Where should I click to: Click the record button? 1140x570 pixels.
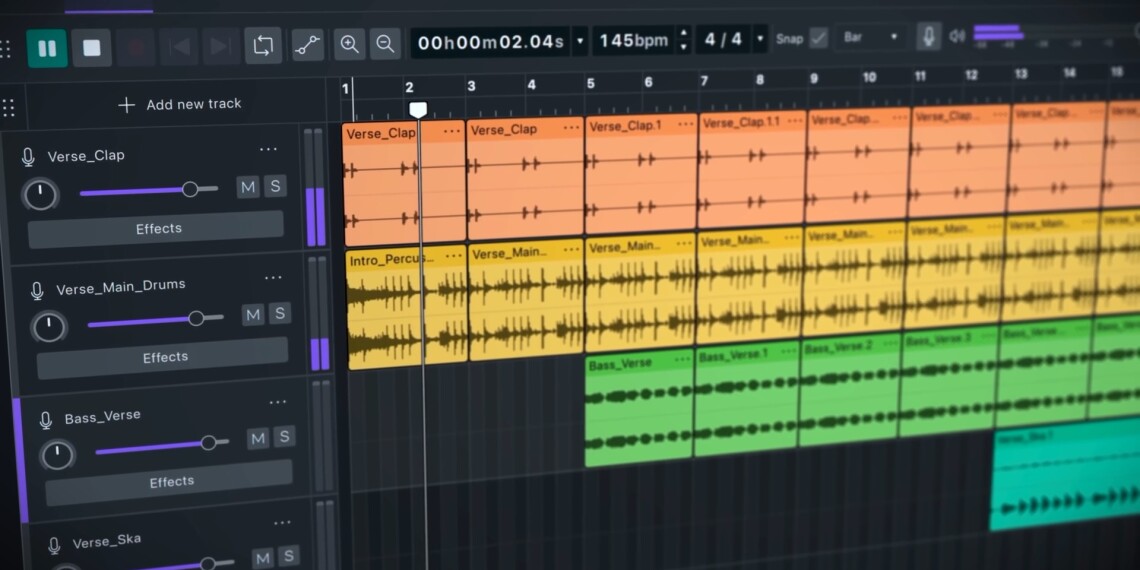coord(136,48)
